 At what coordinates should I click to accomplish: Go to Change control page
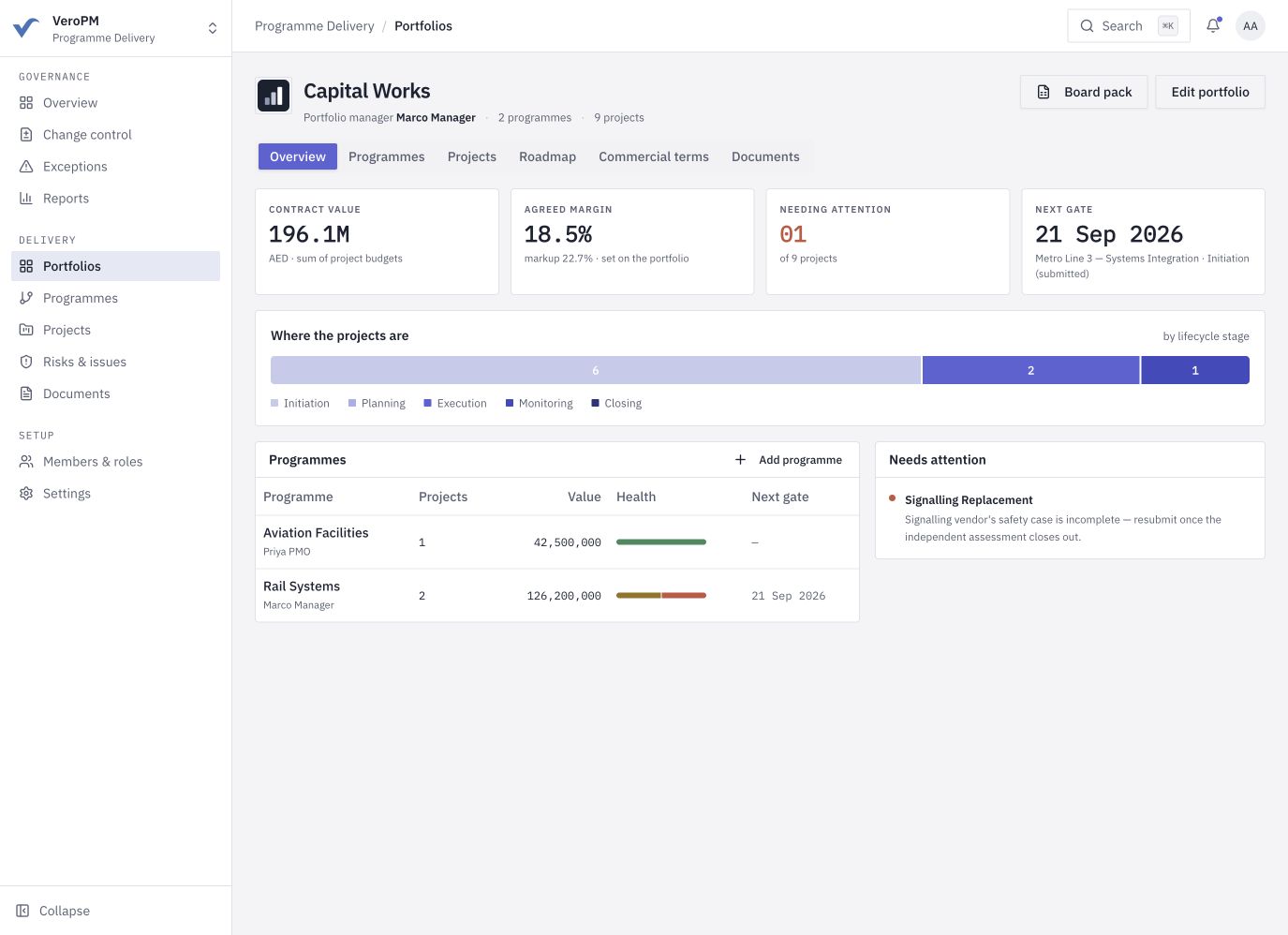[x=116, y=135]
